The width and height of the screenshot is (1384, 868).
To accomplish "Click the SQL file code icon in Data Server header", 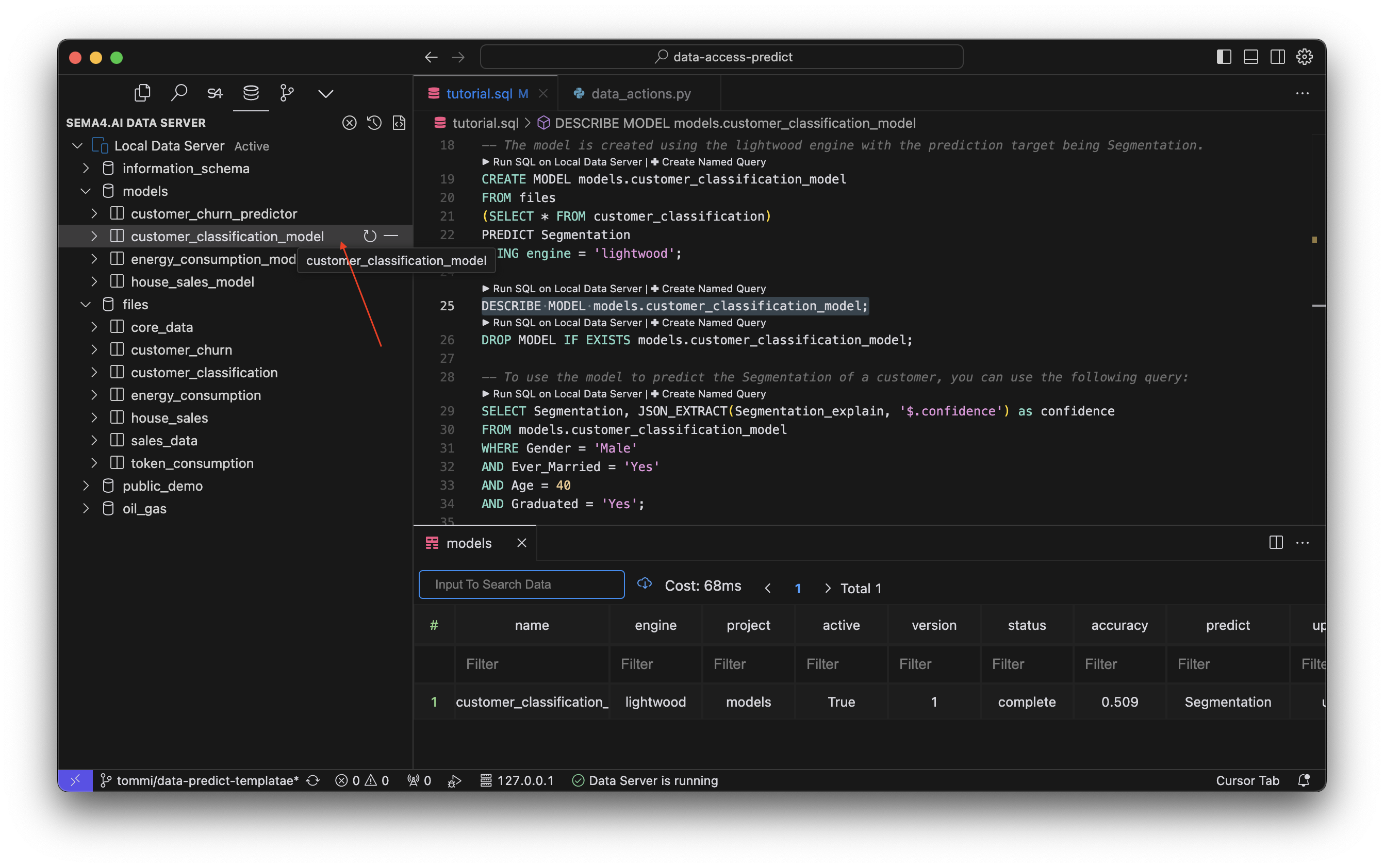I will point(399,123).
